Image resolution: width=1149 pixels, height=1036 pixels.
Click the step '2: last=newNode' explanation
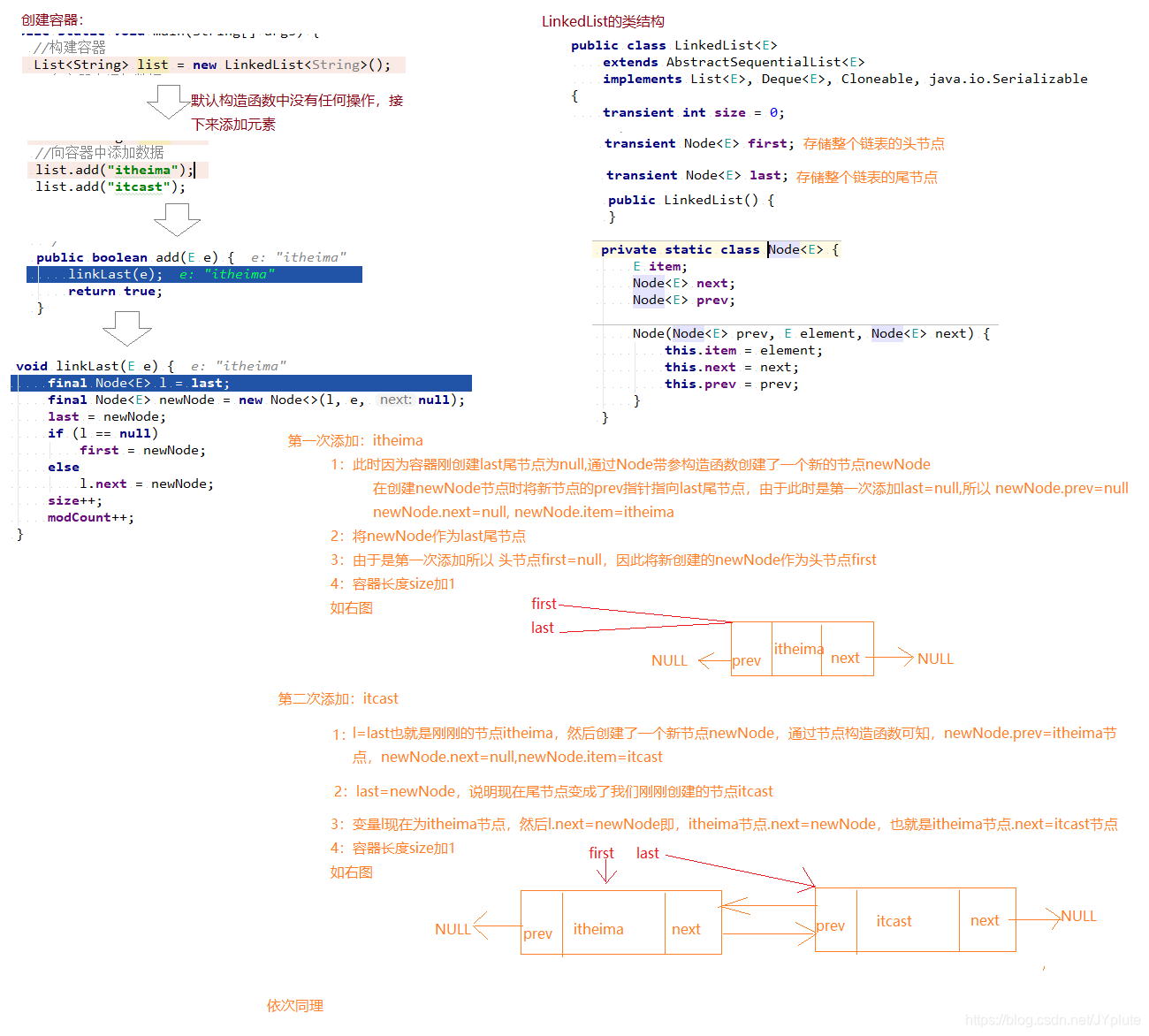(553, 791)
